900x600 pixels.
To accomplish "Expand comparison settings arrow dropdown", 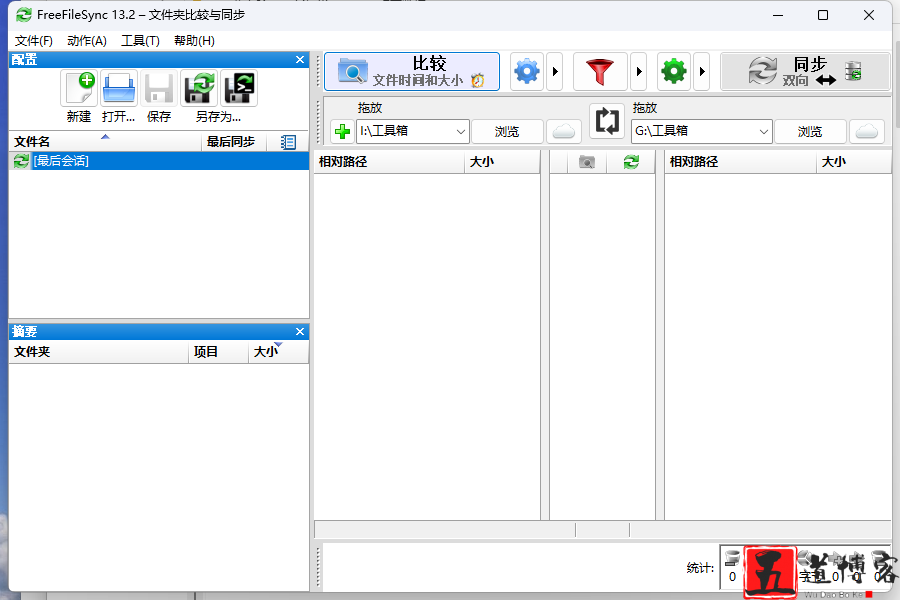I will [x=554, y=72].
